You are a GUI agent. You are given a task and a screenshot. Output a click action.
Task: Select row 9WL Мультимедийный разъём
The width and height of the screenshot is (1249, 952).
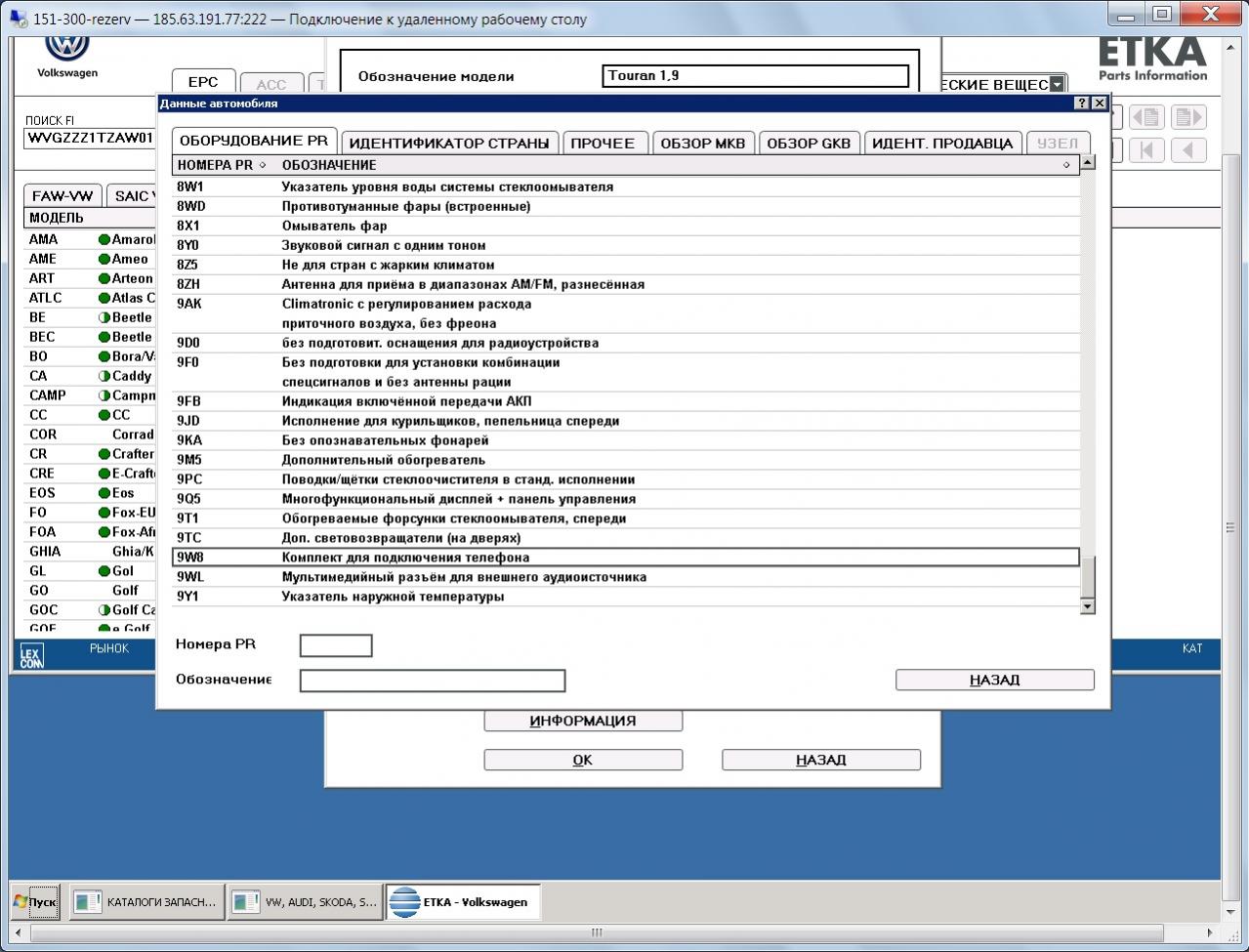point(626,577)
